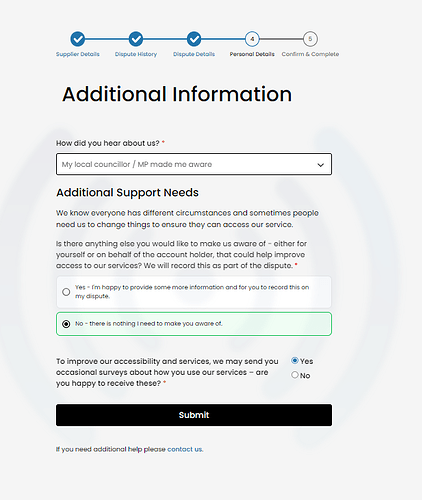This screenshot has width=422, height=500.
Task: Click the 'No - there is nothing' green option box
Action: point(194,324)
